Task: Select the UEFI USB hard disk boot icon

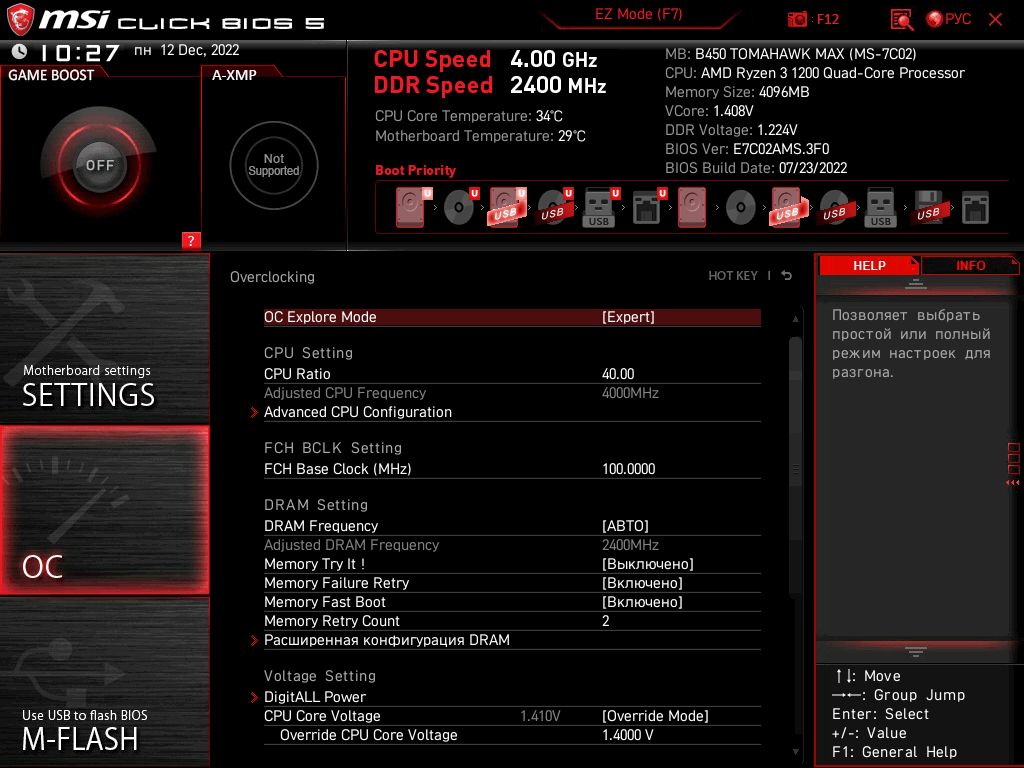Action: (505, 208)
